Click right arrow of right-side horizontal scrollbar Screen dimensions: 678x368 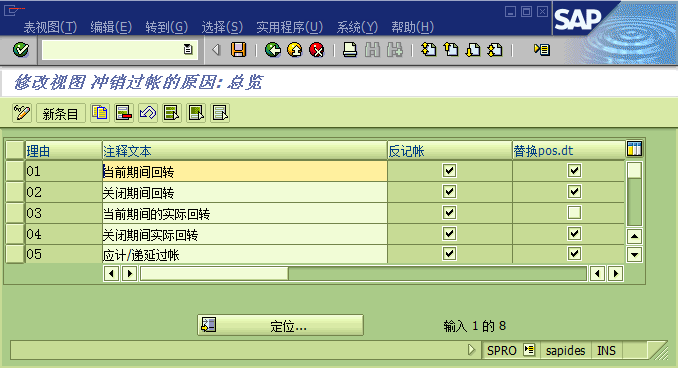(616, 273)
